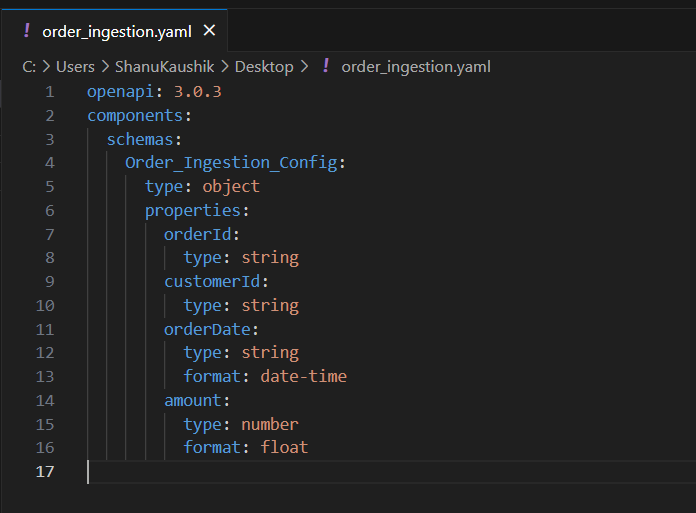Click the components key on line 2

click(x=134, y=115)
